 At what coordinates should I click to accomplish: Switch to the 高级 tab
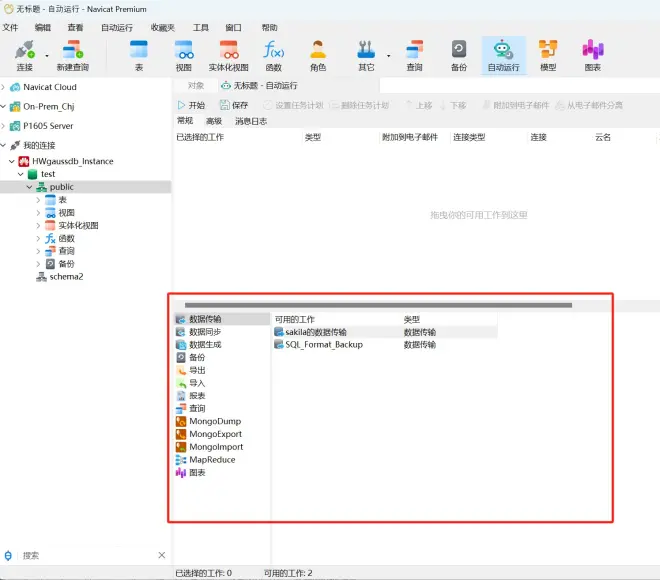point(214,121)
